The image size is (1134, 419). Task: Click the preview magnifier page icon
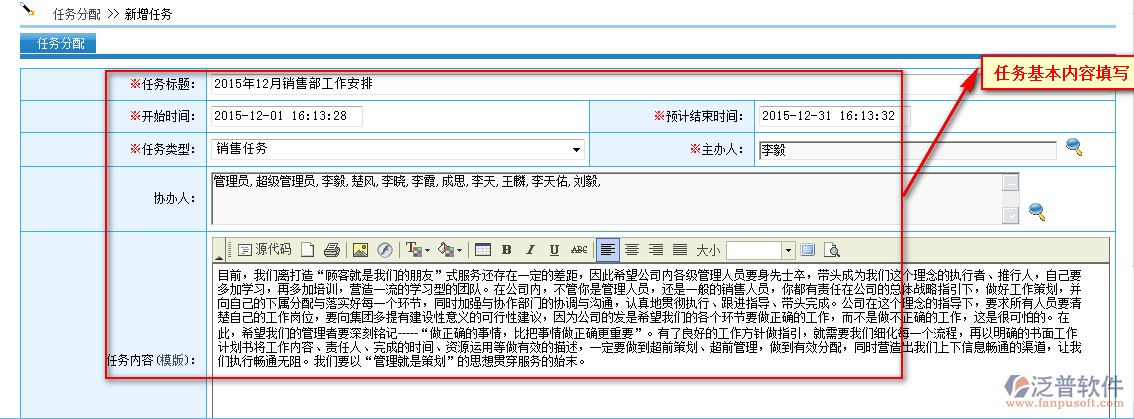point(832,250)
